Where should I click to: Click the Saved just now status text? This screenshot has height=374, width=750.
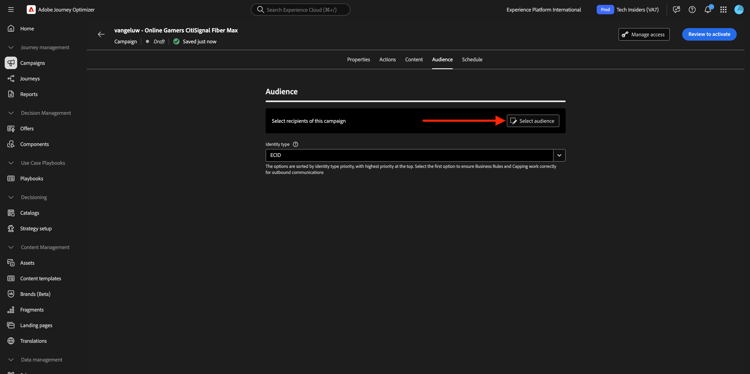199,42
